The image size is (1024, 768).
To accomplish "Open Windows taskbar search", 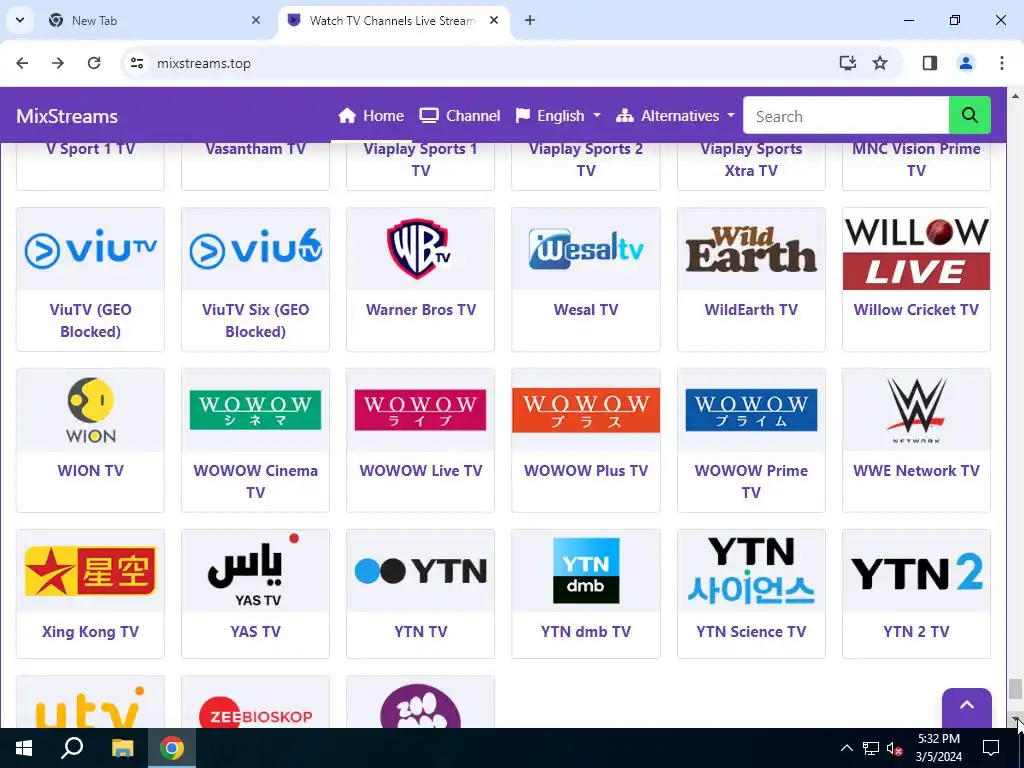I will click(72, 748).
